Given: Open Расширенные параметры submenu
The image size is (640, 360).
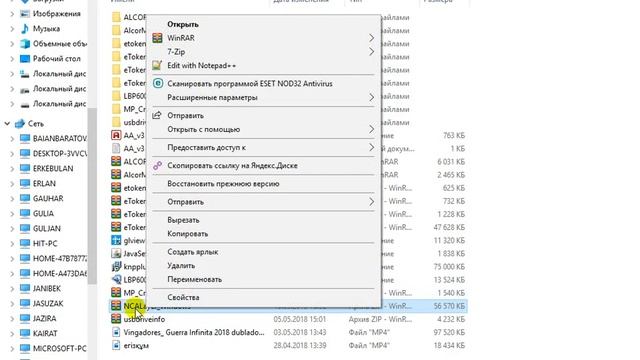Looking at the screenshot, I should (263, 98).
